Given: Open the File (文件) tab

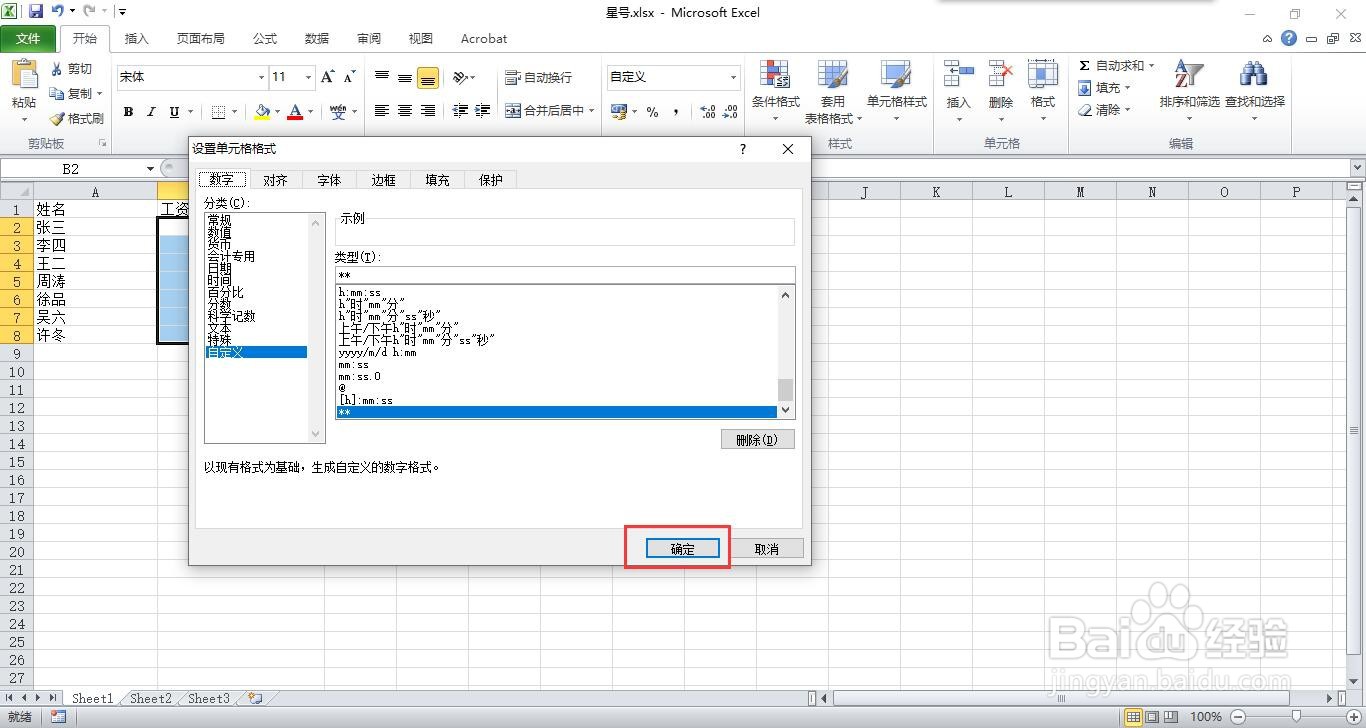Looking at the screenshot, I should (x=29, y=39).
